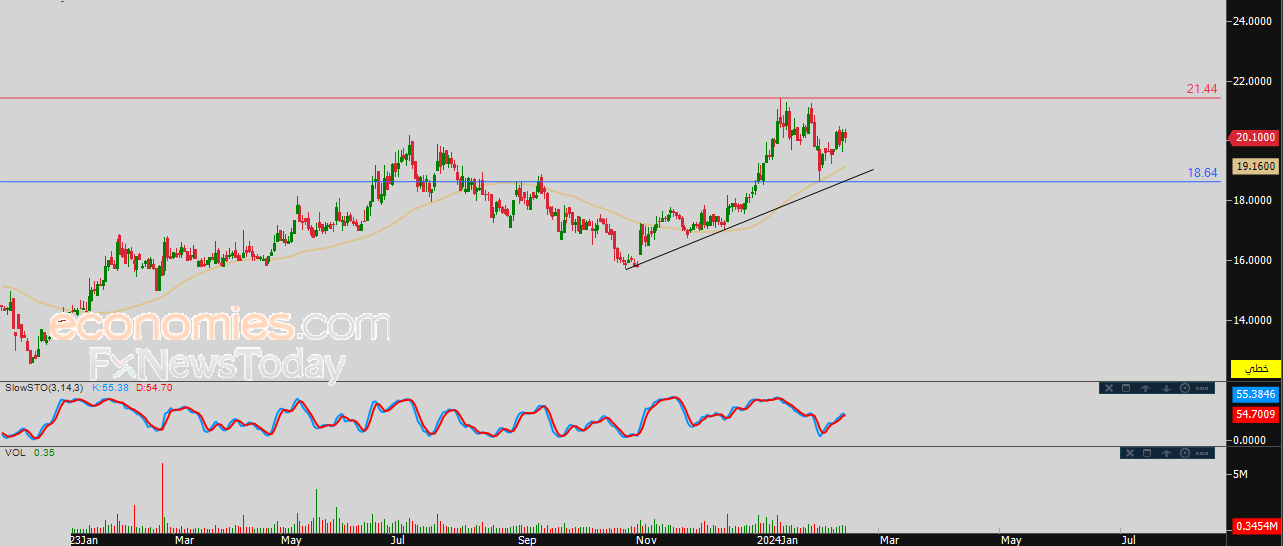Select the 19.1600 moving average tag
Screen dimensions: 1283x546
1256,167
